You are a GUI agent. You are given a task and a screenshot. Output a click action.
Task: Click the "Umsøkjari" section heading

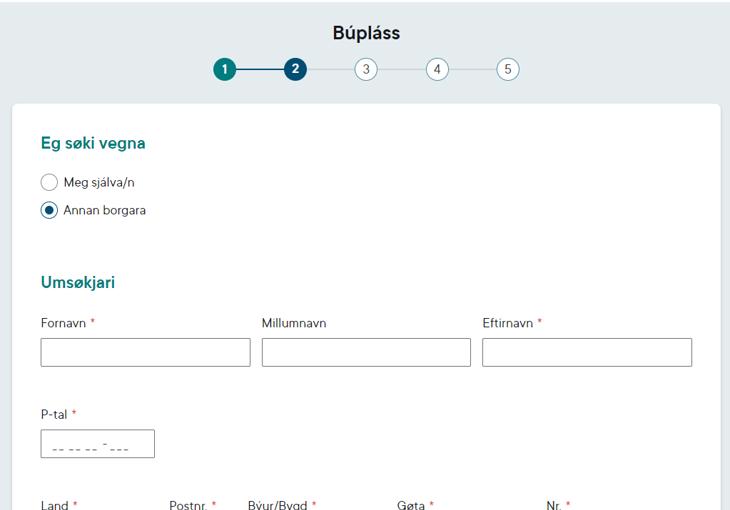coord(78,282)
